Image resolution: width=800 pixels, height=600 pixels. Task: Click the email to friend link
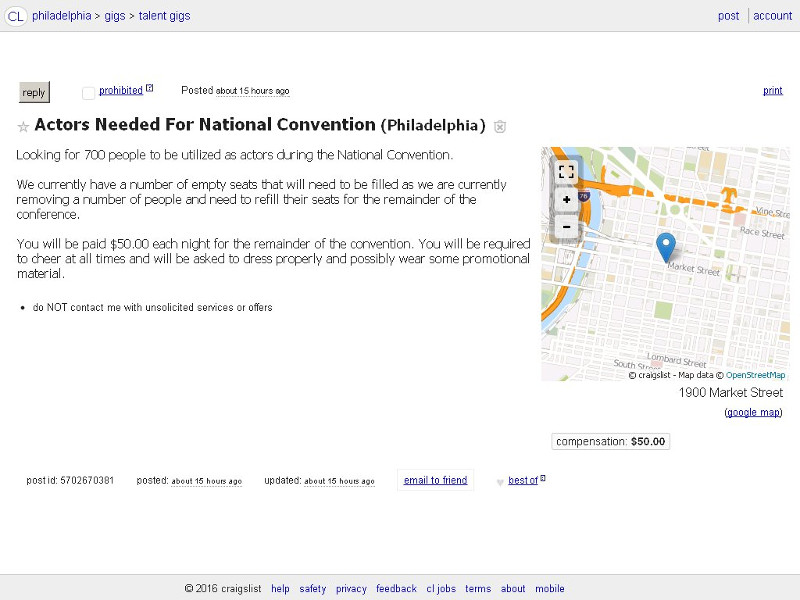435,480
